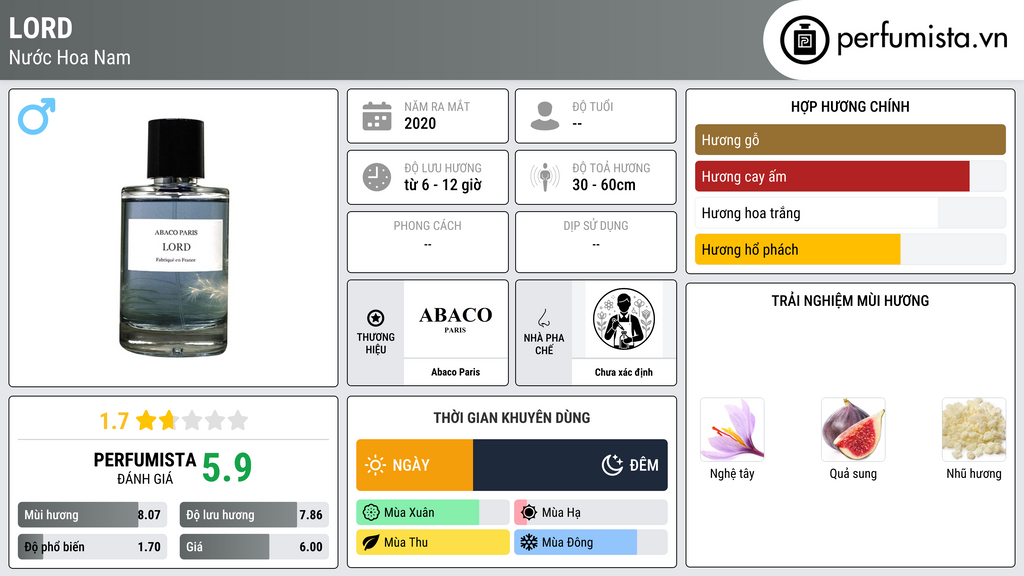Click the Perfumista Đánh giá label
This screenshot has height=576, width=1024.
(144, 468)
